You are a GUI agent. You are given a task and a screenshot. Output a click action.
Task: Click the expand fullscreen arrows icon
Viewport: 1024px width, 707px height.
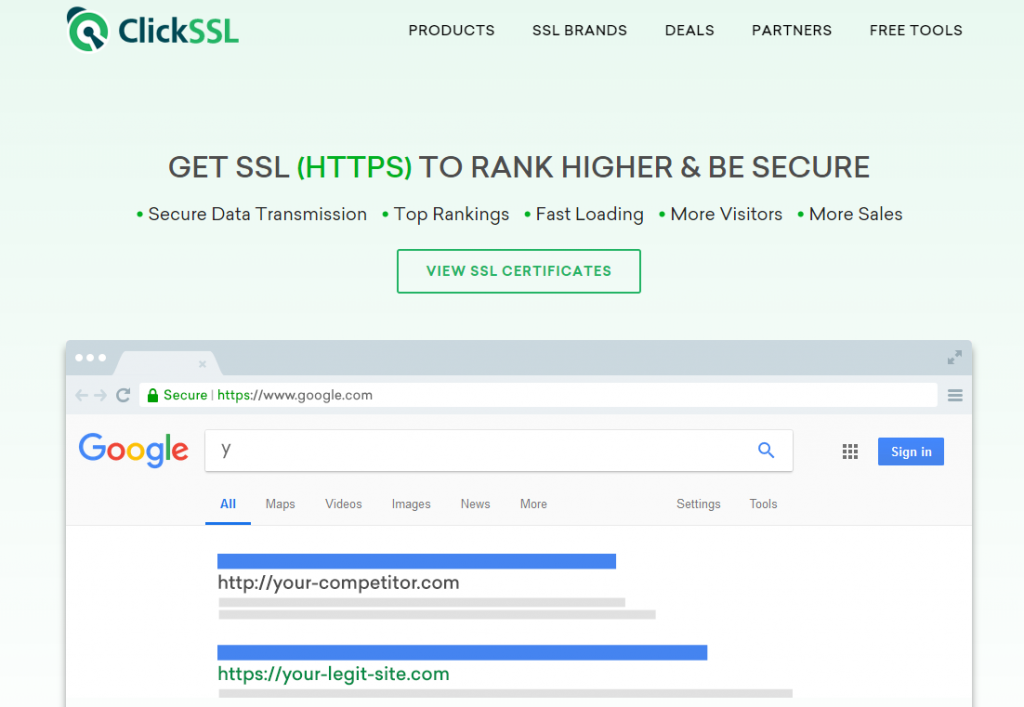pos(955,357)
